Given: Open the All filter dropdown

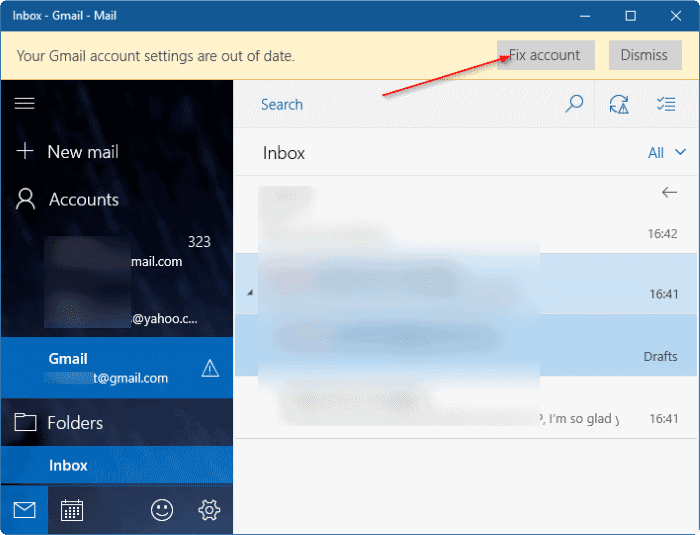Looking at the screenshot, I should pyautogui.click(x=667, y=153).
